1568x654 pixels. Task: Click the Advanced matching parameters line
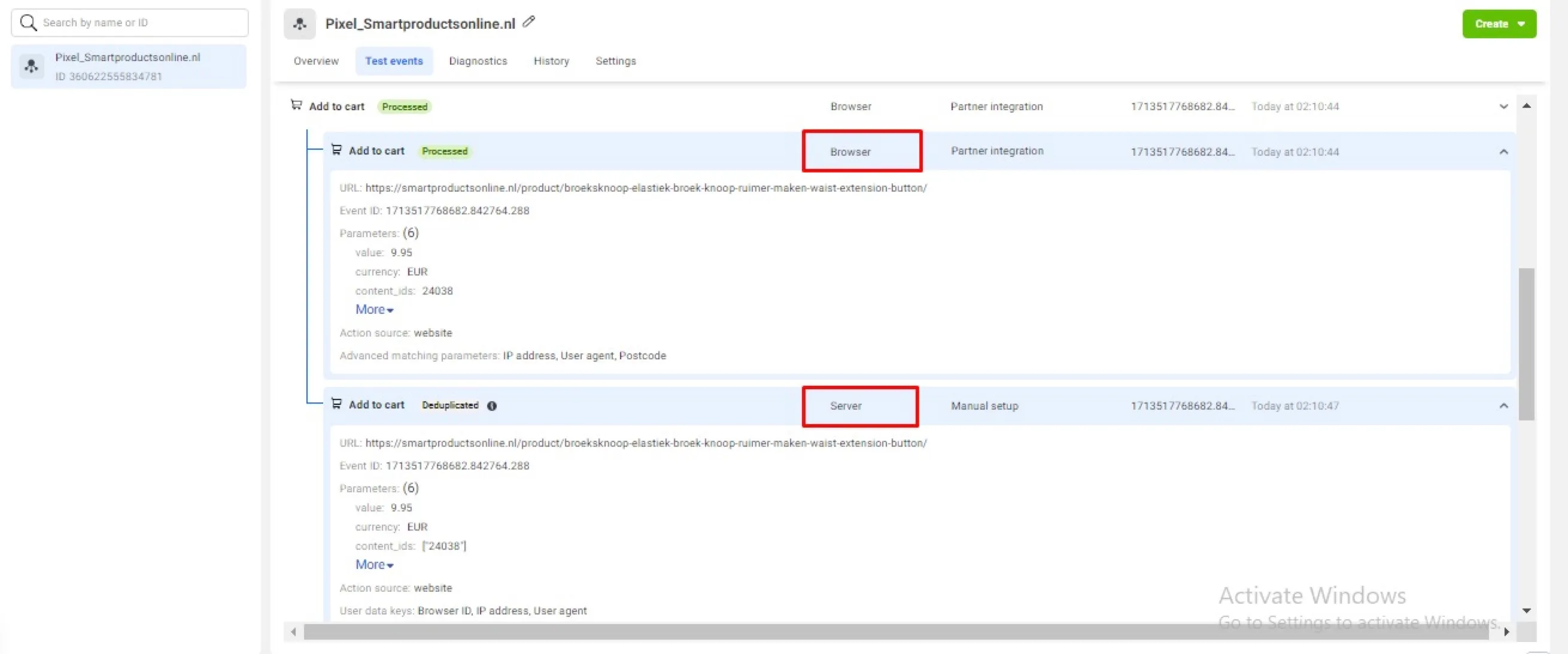pos(503,356)
